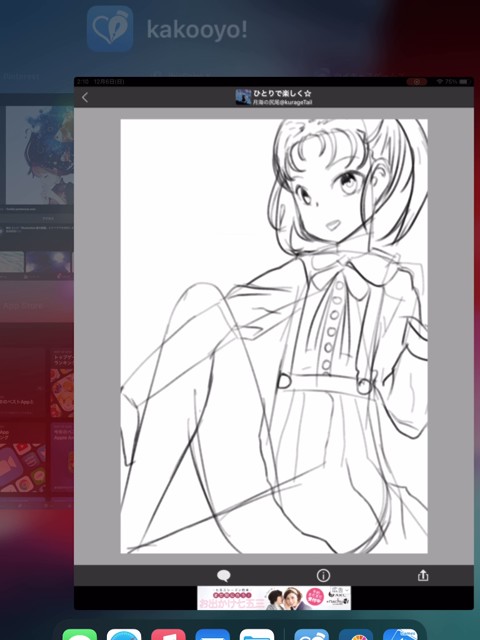Open Mail from the dock

212,635
